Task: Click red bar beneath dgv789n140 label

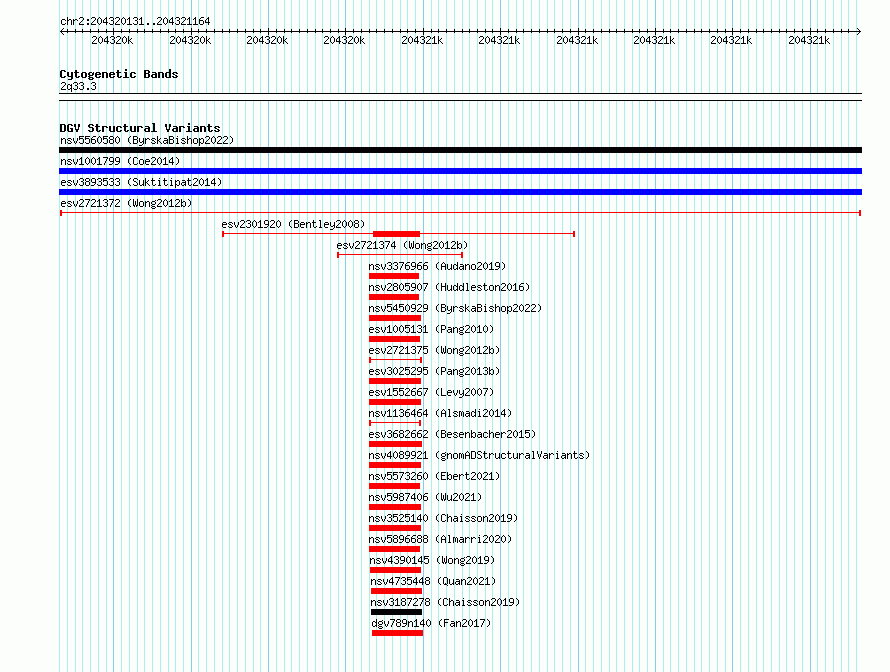Action: coord(397,633)
